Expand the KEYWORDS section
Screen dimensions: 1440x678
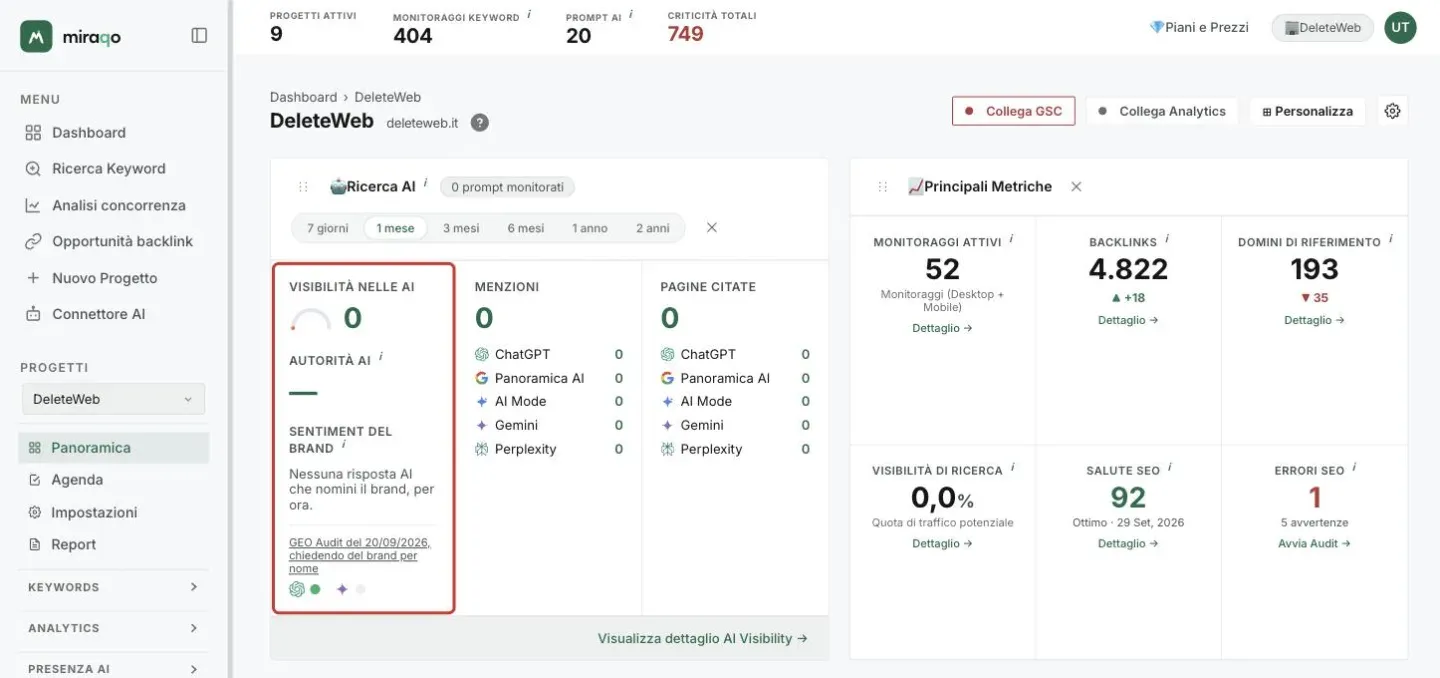pyautogui.click(x=113, y=587)
